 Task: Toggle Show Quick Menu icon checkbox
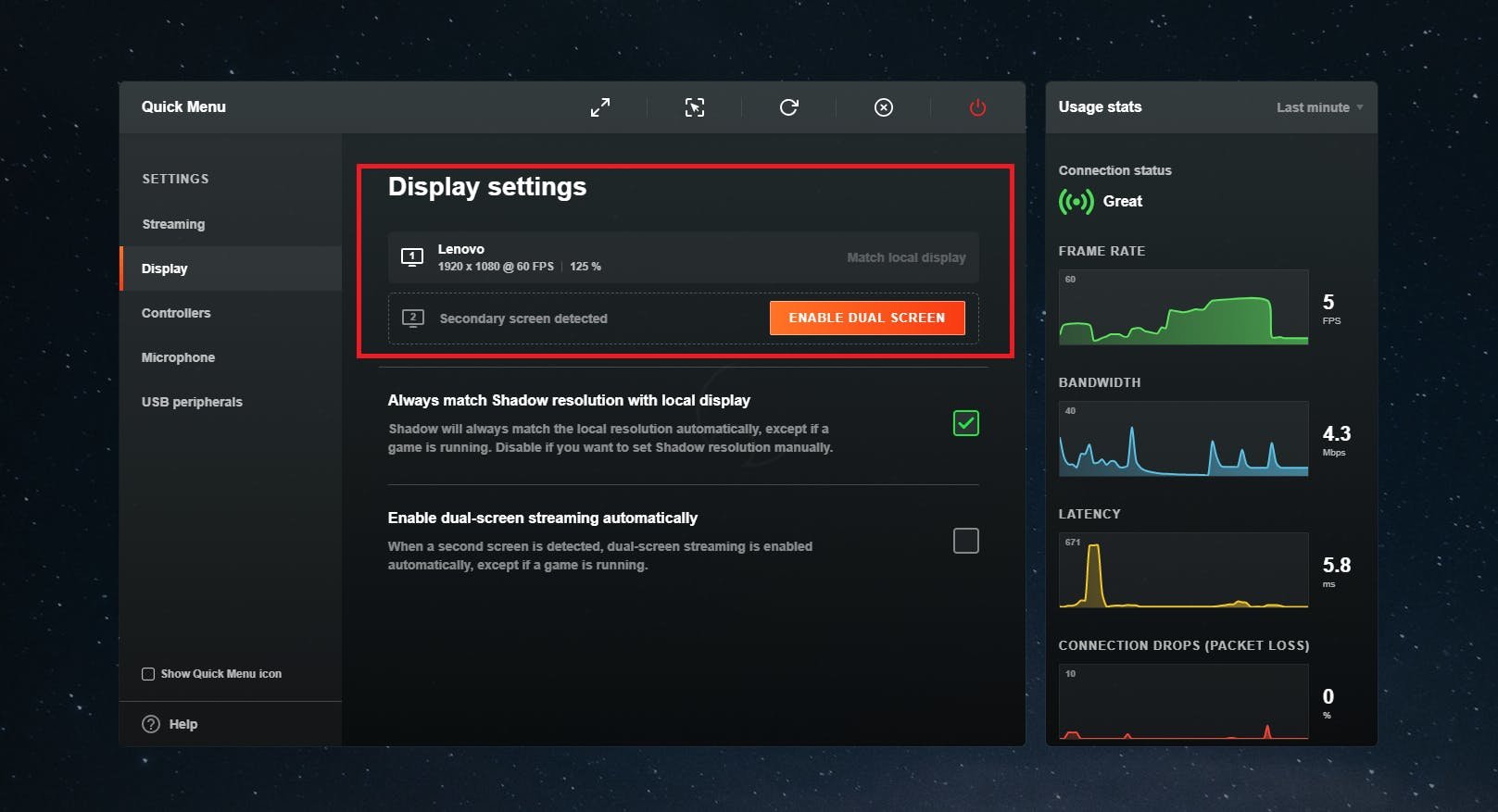[x=148, y=674]
